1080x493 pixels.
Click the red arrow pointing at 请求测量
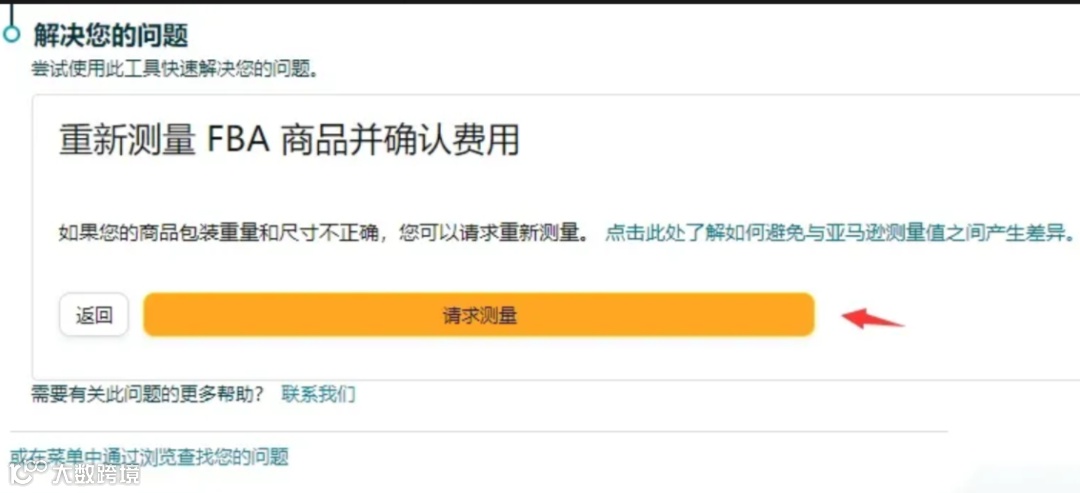[x=872, y=319]
